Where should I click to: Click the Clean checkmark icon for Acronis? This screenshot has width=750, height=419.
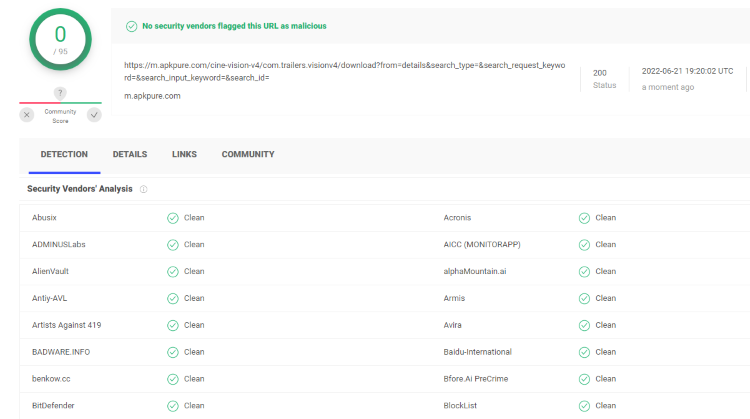pyautogui.click(x=585, y=217)
